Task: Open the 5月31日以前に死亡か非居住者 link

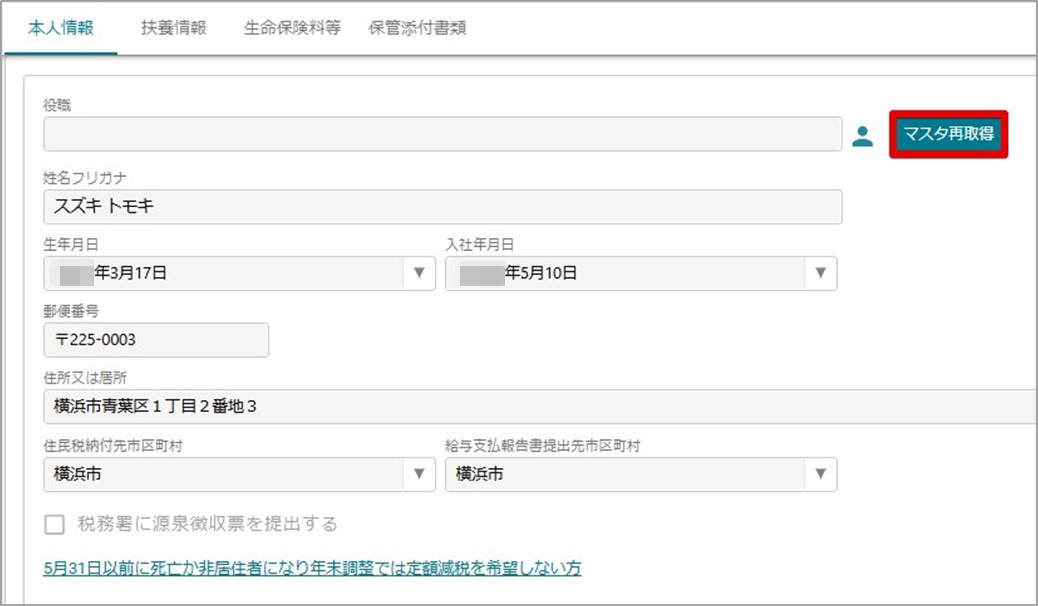Action: tap(312, 568)
